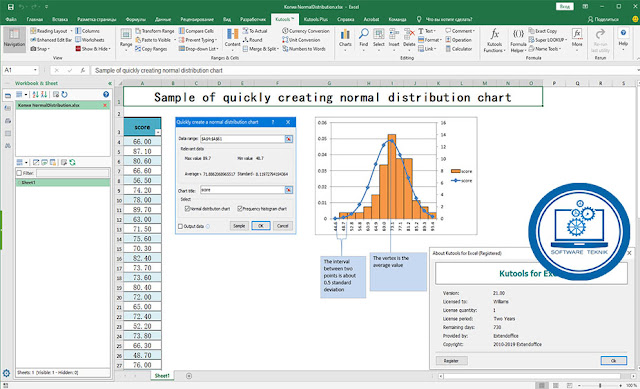Toggle Normal distribution chart checkbox
This screenshot has width=640, height=389.
tap(187, 209)
